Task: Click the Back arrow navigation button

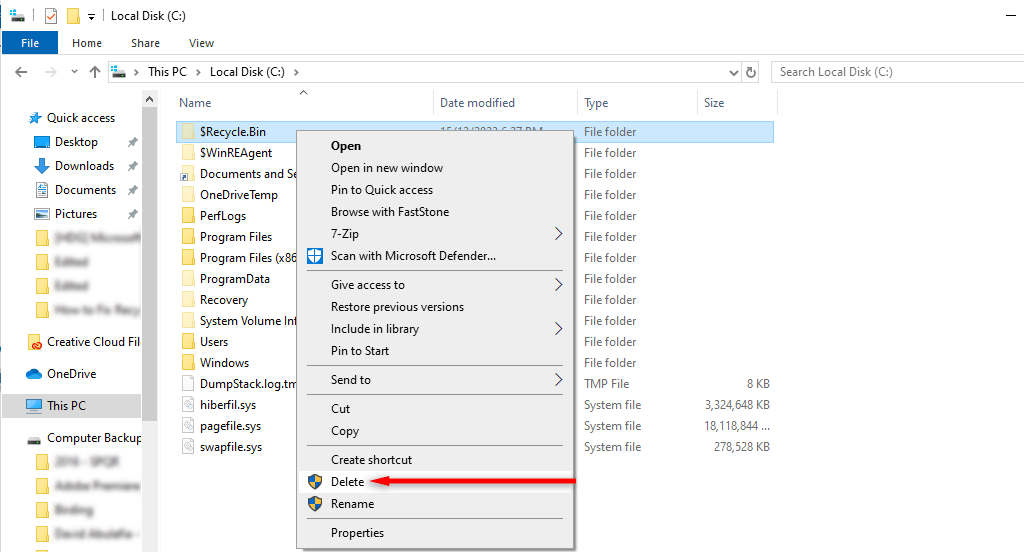Action: click(x=22, y=72)
